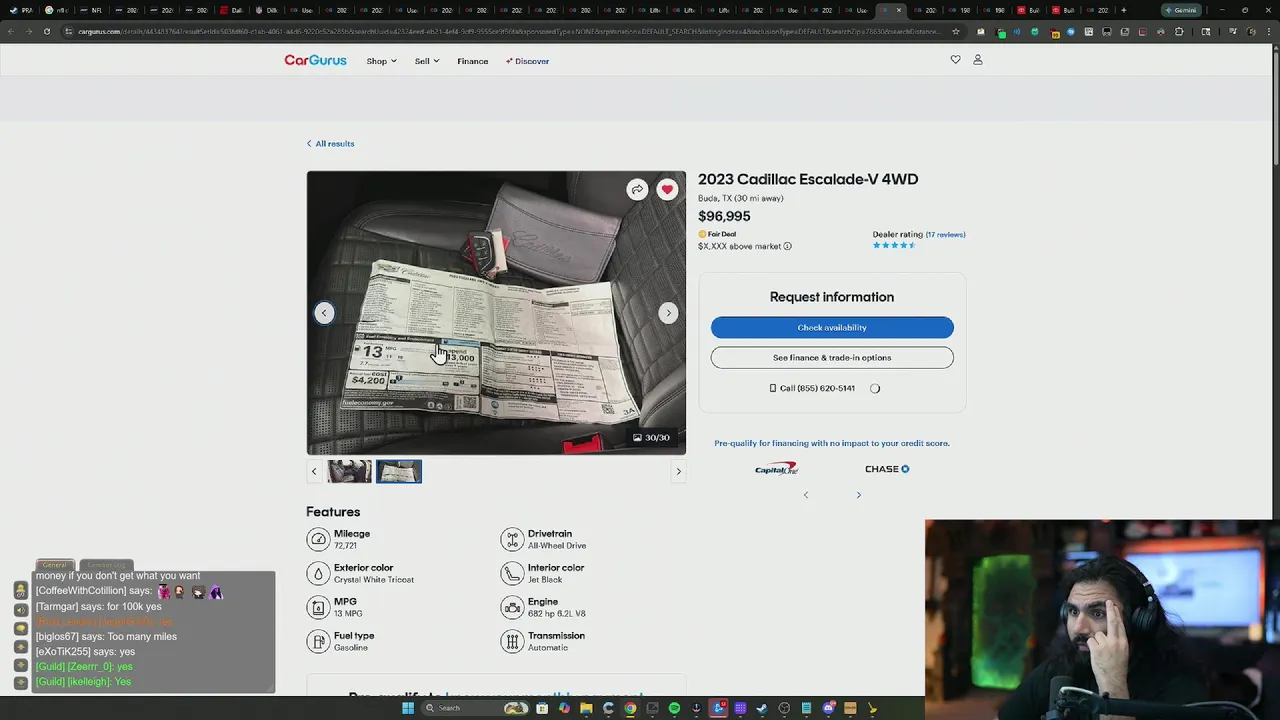Open the 17 reviews link
Screen dimensions: 1280x720
coord(946,235)
